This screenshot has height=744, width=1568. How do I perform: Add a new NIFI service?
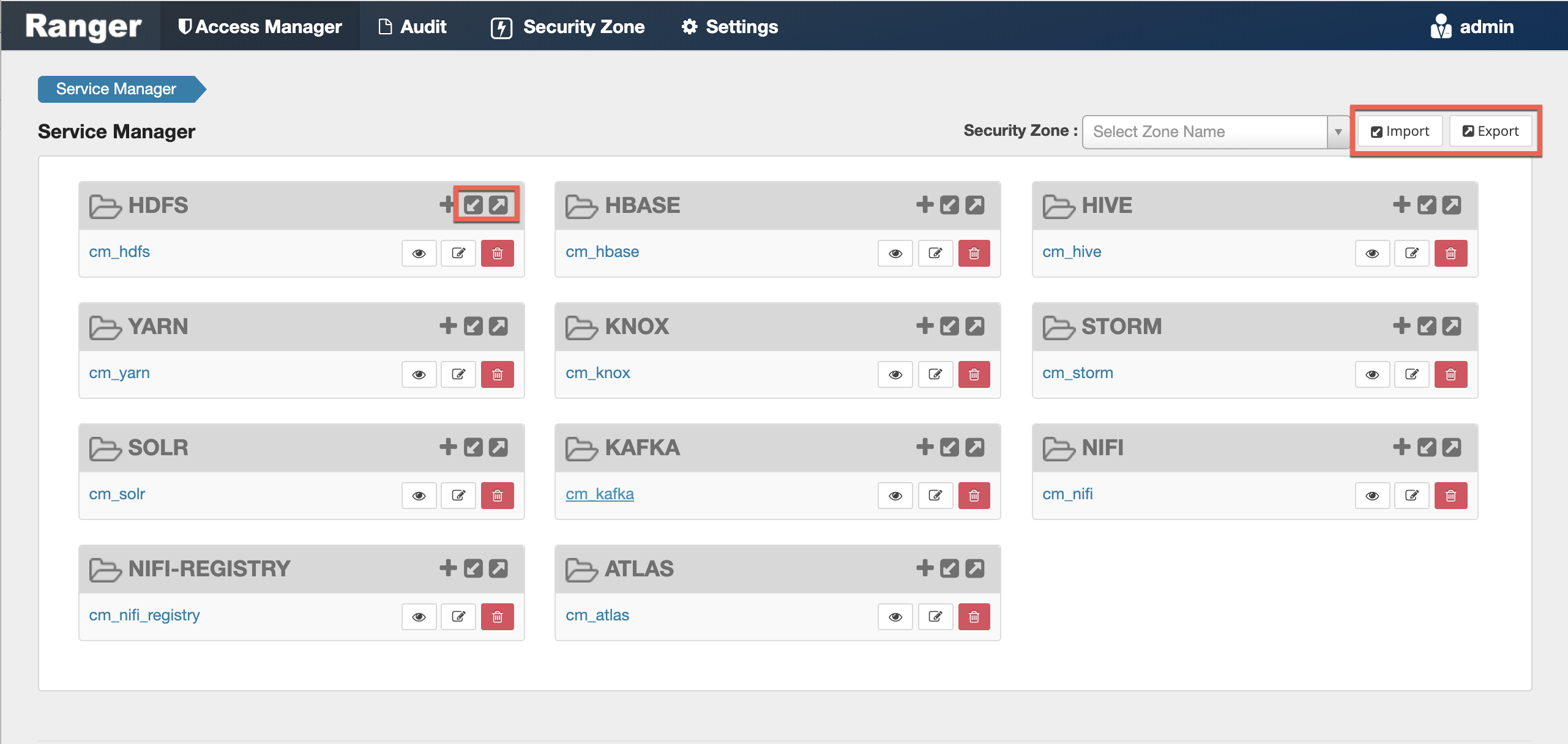pyautogui.click(x=1402, y=447)
